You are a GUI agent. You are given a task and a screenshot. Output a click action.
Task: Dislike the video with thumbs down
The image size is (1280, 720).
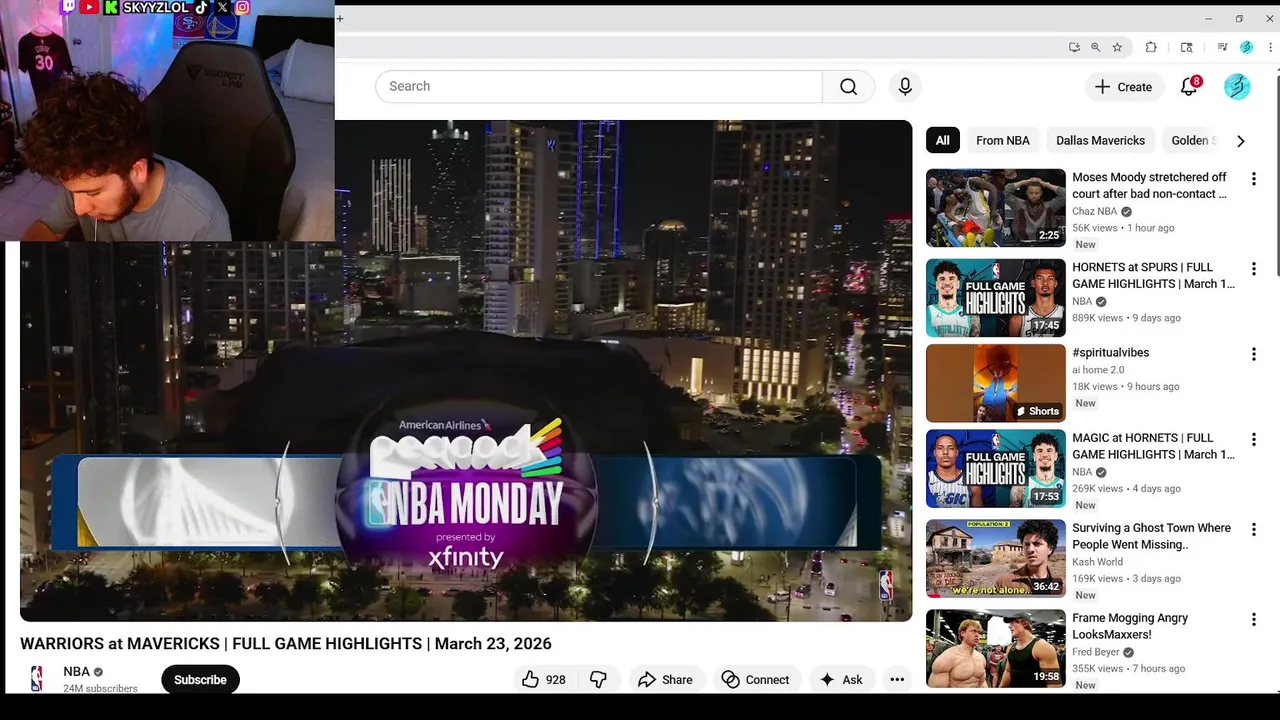(598, 680)
